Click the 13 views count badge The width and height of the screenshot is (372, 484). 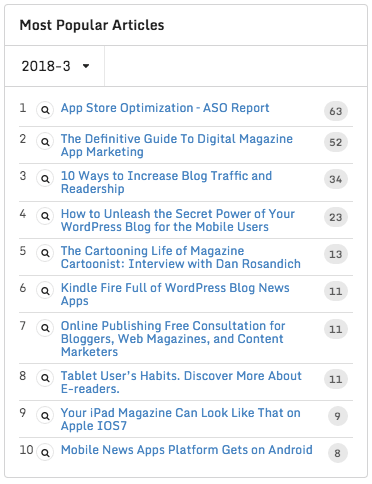(336, 254)
